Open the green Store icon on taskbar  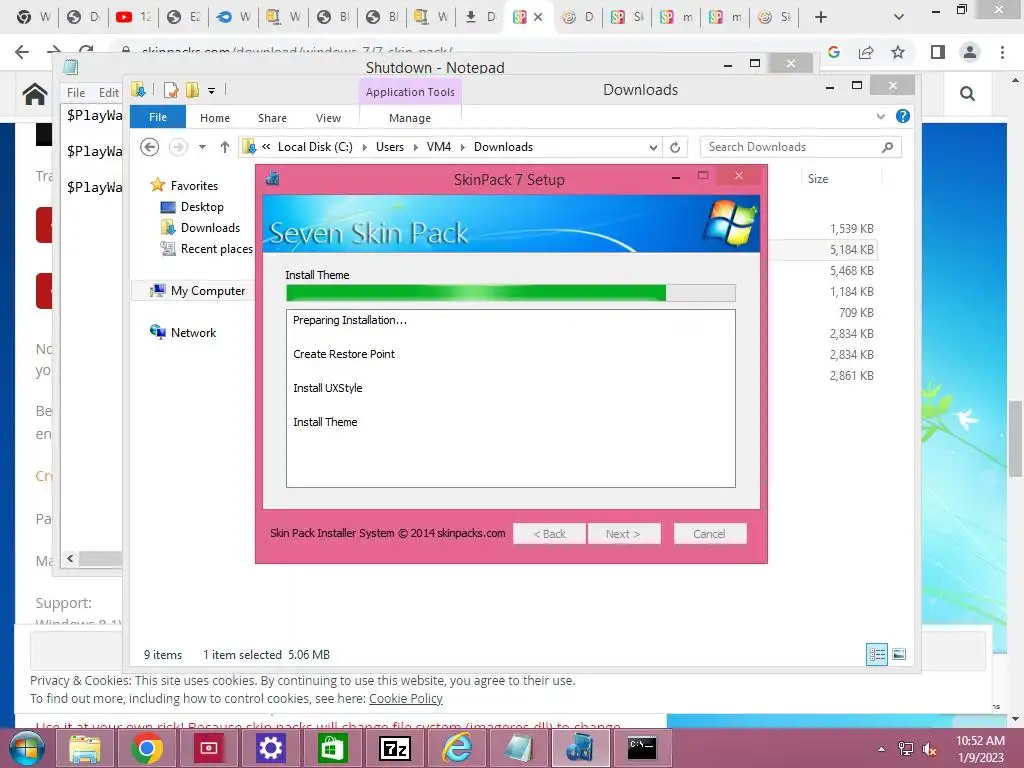coord(332,748)
